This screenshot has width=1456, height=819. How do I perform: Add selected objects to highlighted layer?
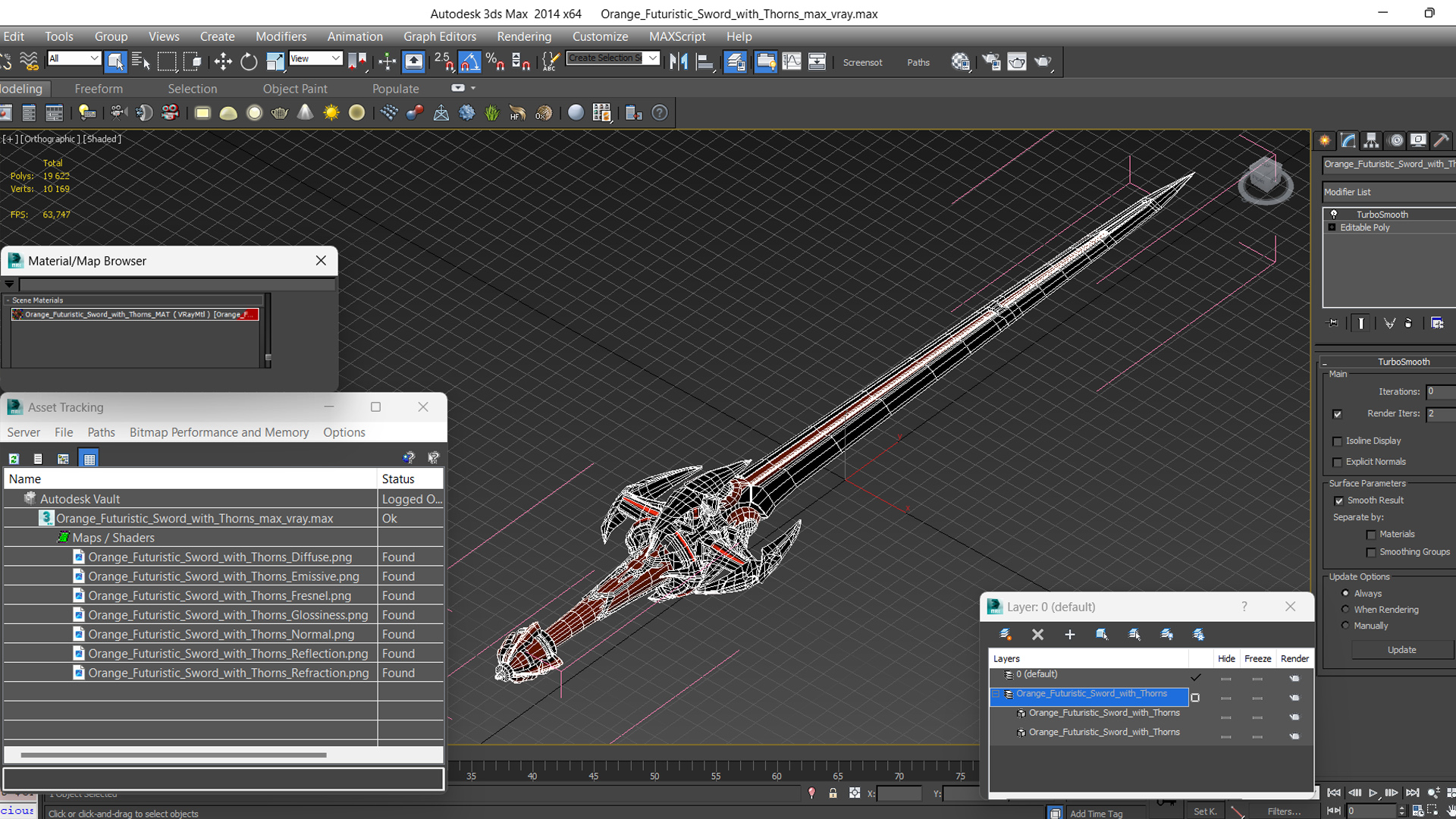pos(1070,634)
